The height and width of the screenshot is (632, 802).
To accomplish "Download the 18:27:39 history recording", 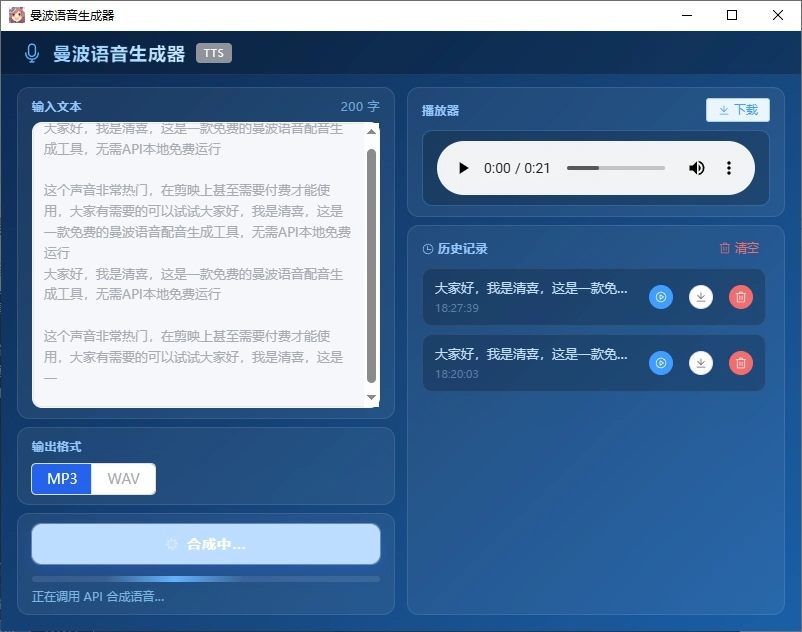I will pyautogui.click(x=701, y=297).
